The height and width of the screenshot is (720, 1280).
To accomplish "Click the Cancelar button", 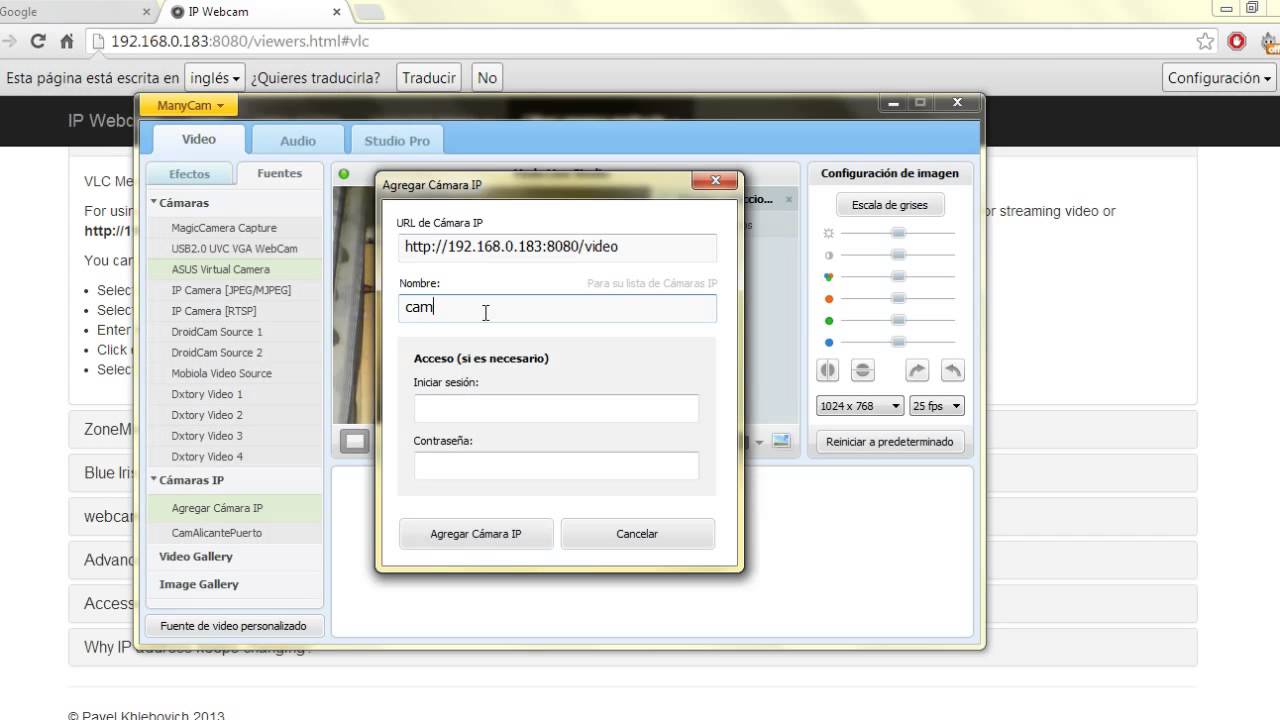I will pos(637,534).
